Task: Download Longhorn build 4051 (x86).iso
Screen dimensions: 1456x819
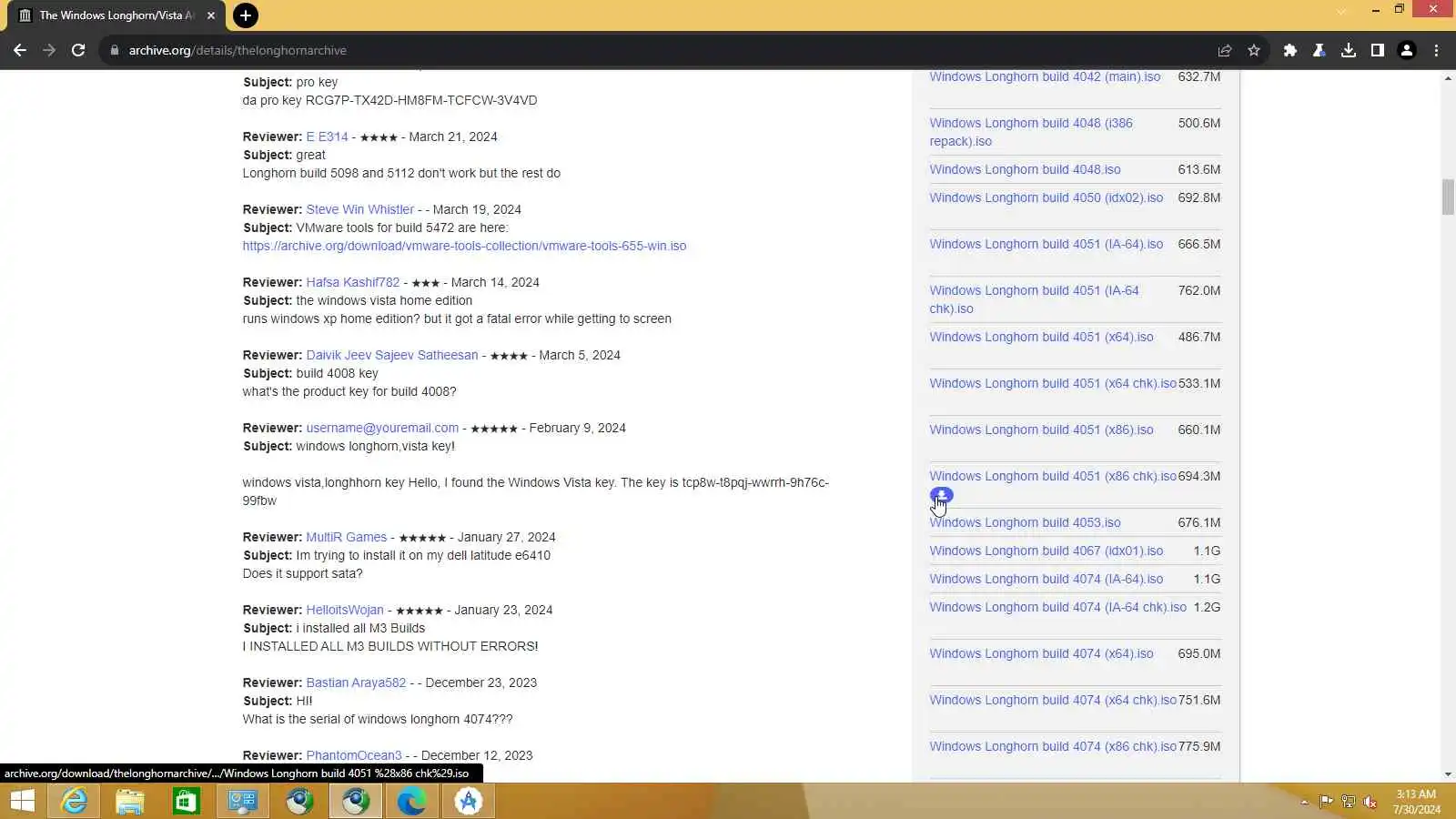Action: 1041,430
